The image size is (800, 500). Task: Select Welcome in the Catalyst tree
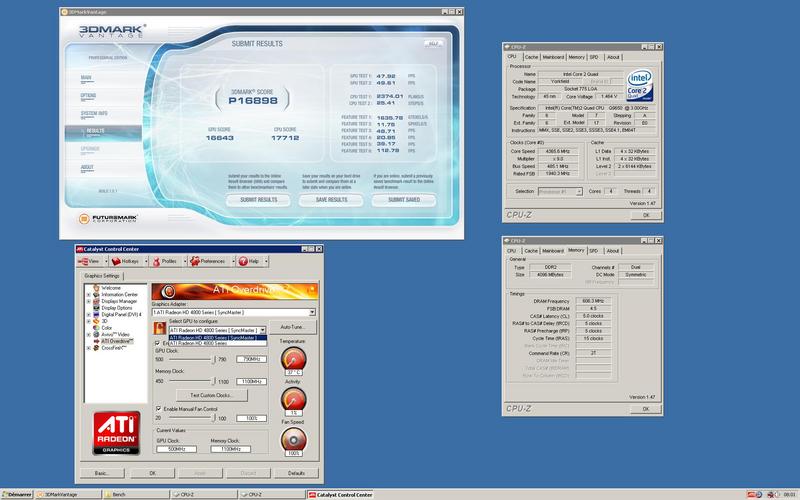coord(111,288)
